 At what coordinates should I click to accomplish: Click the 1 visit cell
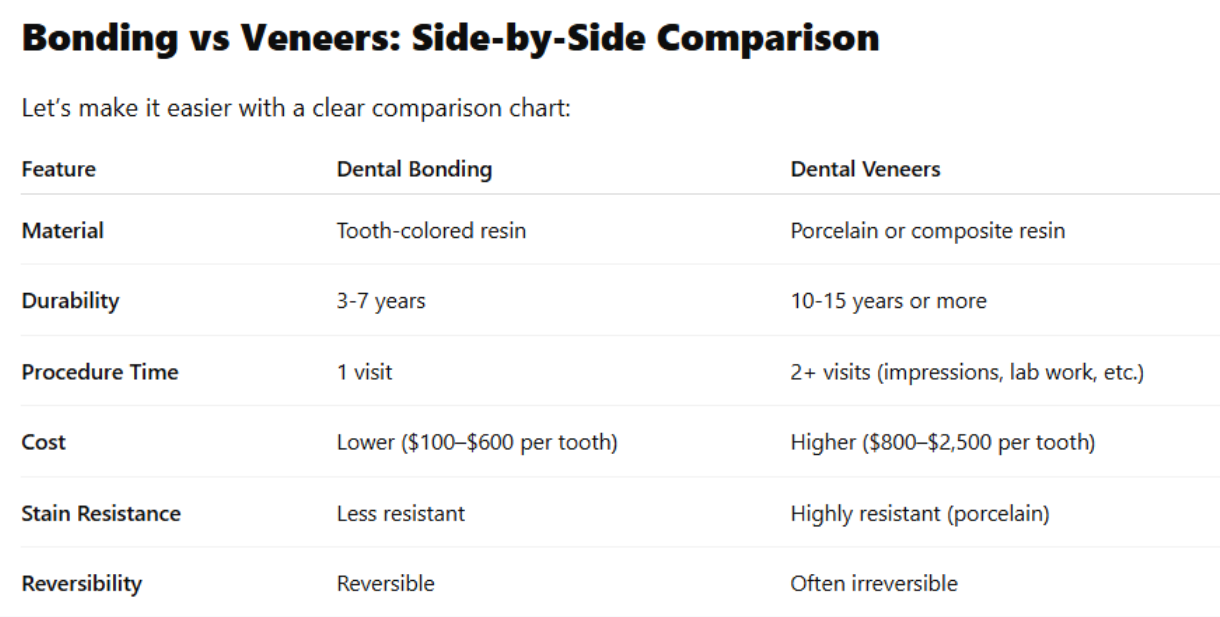click(x=365, y=372)
